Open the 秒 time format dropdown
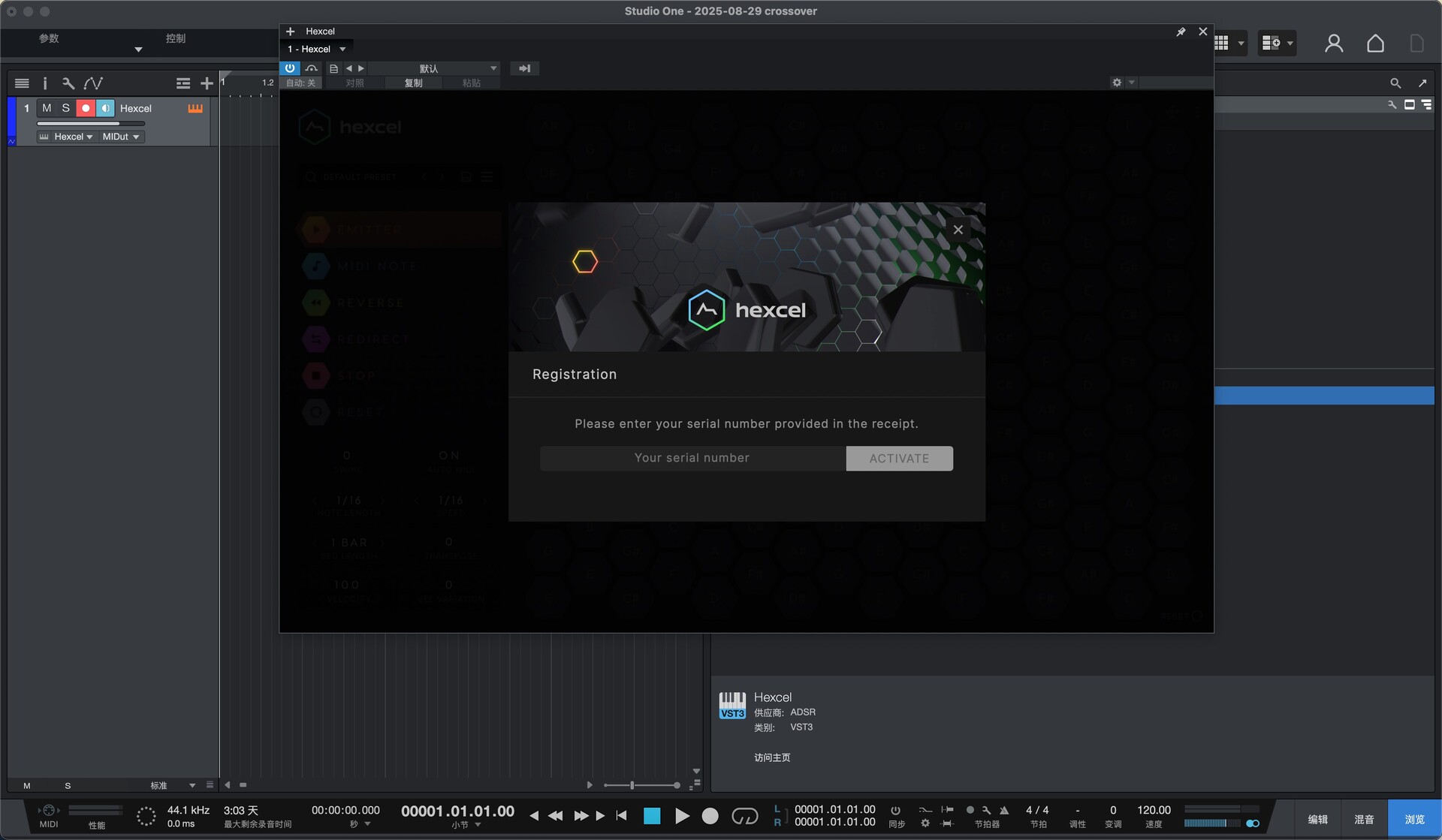This screenshot has height=840, width=1442. click(x=360, y=824)
